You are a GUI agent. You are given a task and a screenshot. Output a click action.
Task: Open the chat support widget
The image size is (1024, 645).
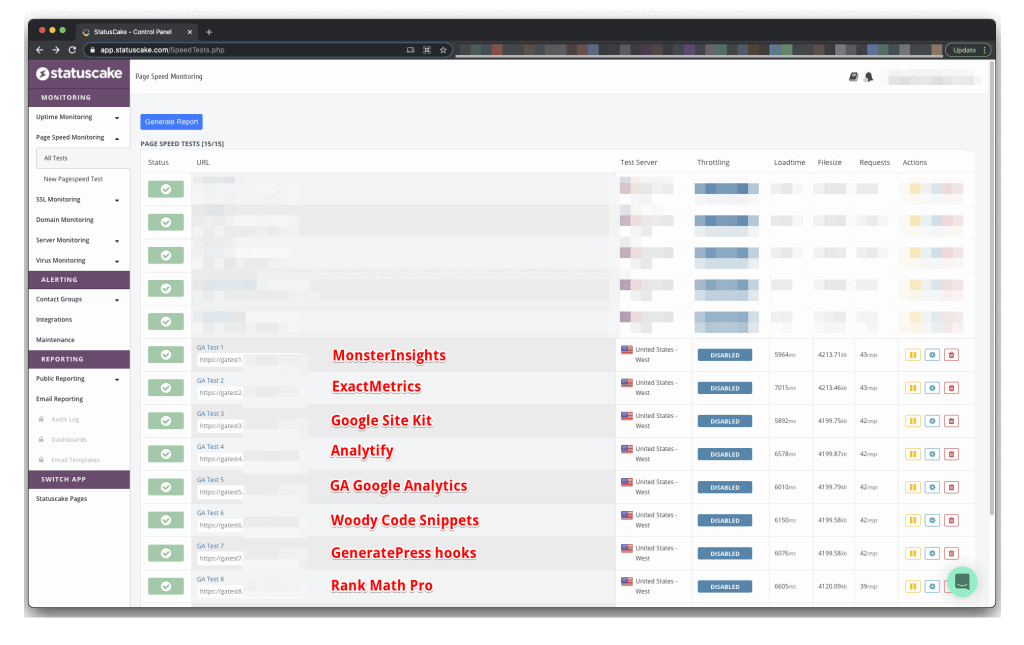pos(962,581)
